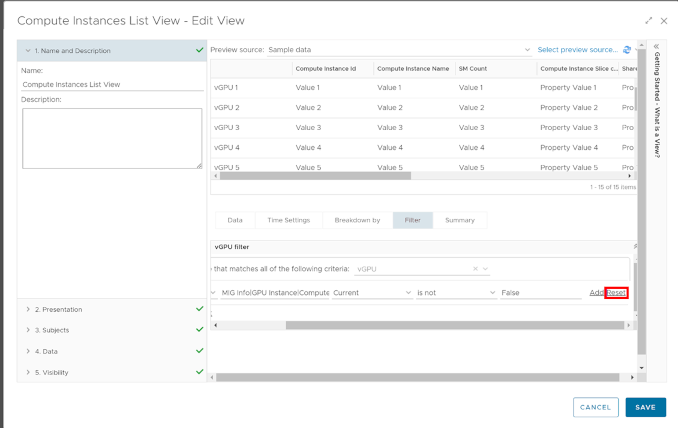Click the refresh preview source icon
Screen dimensions: 678x428
[x=627, y=49]
